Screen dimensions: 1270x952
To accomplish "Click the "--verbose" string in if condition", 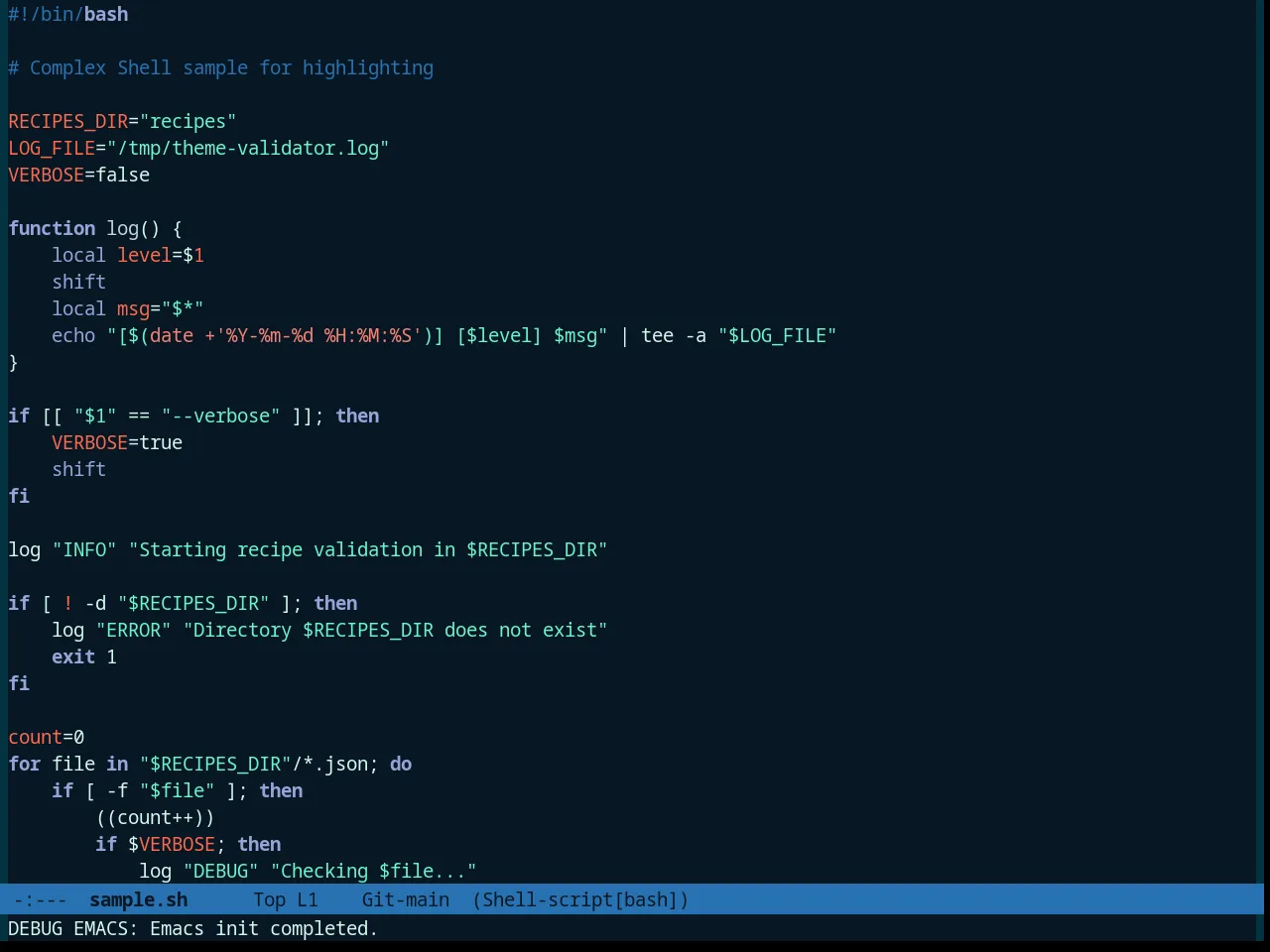I will (221, 416).
